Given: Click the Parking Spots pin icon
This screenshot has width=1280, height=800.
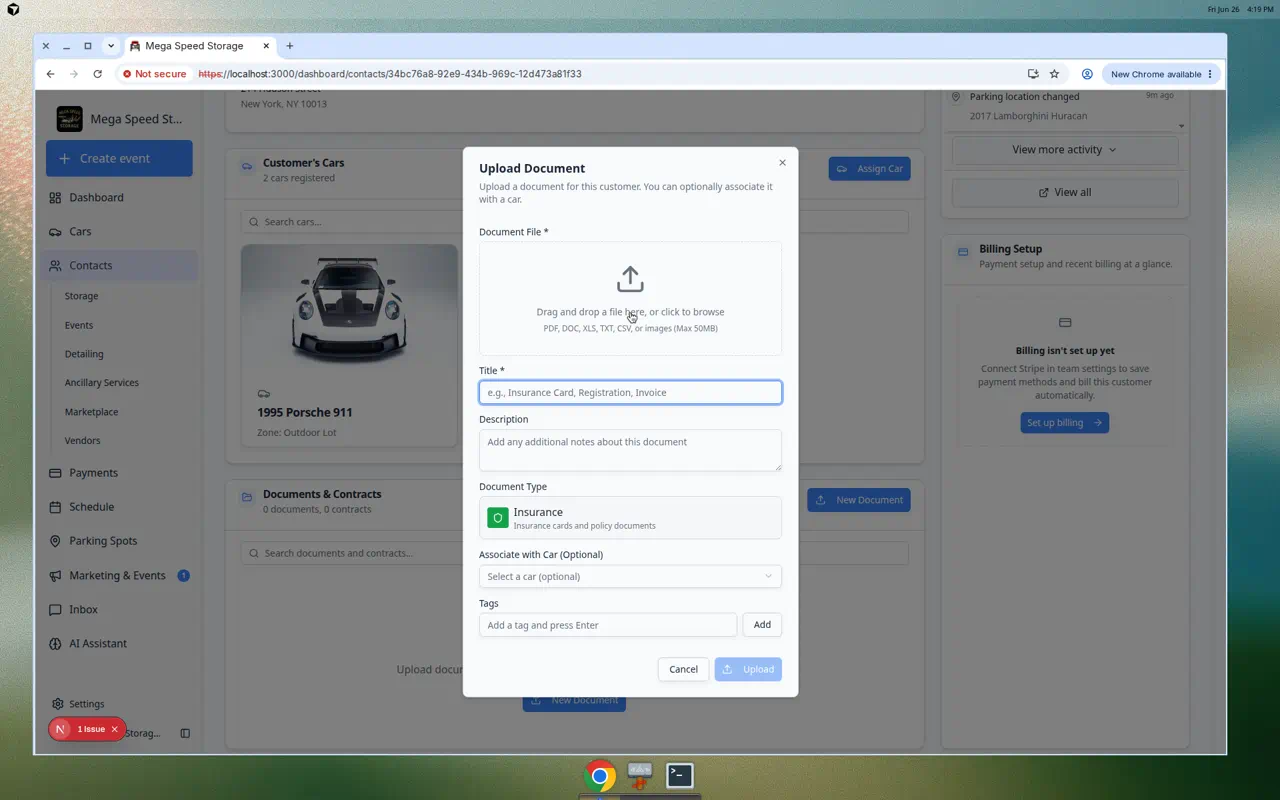Looking at the screenshot, I should 55,541.
